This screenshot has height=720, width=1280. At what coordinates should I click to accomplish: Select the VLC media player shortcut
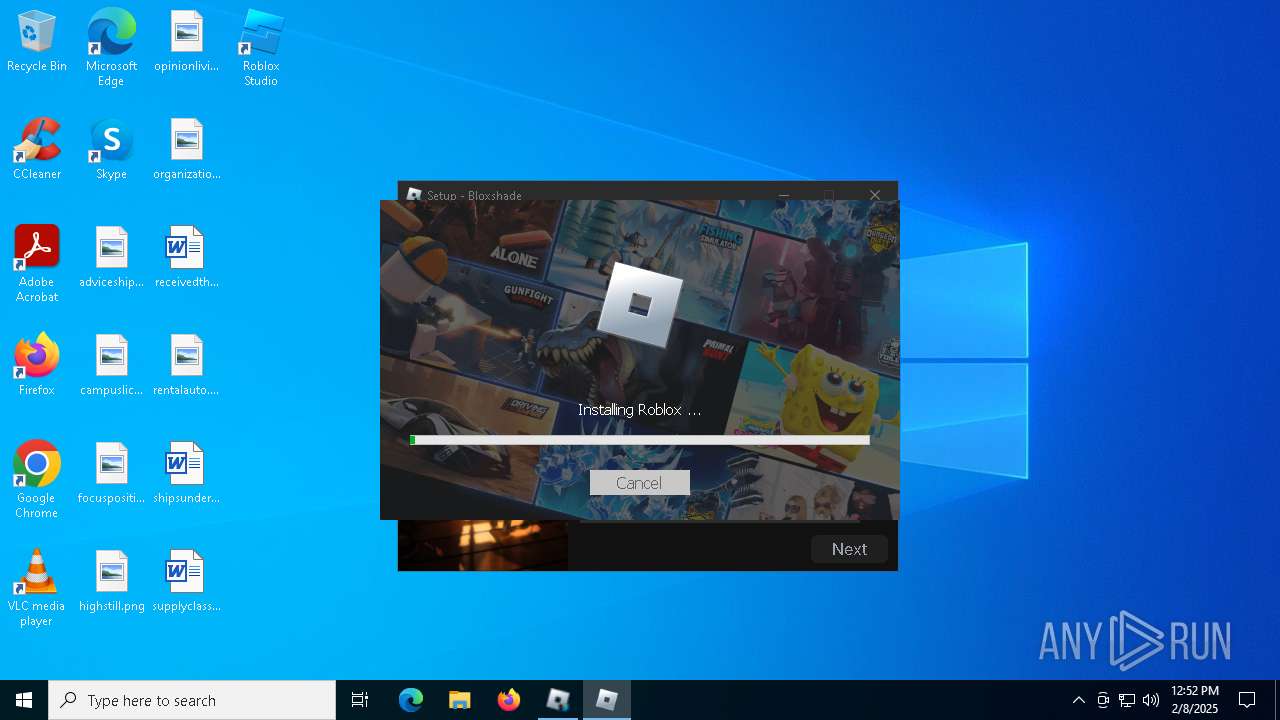[37, 587]
